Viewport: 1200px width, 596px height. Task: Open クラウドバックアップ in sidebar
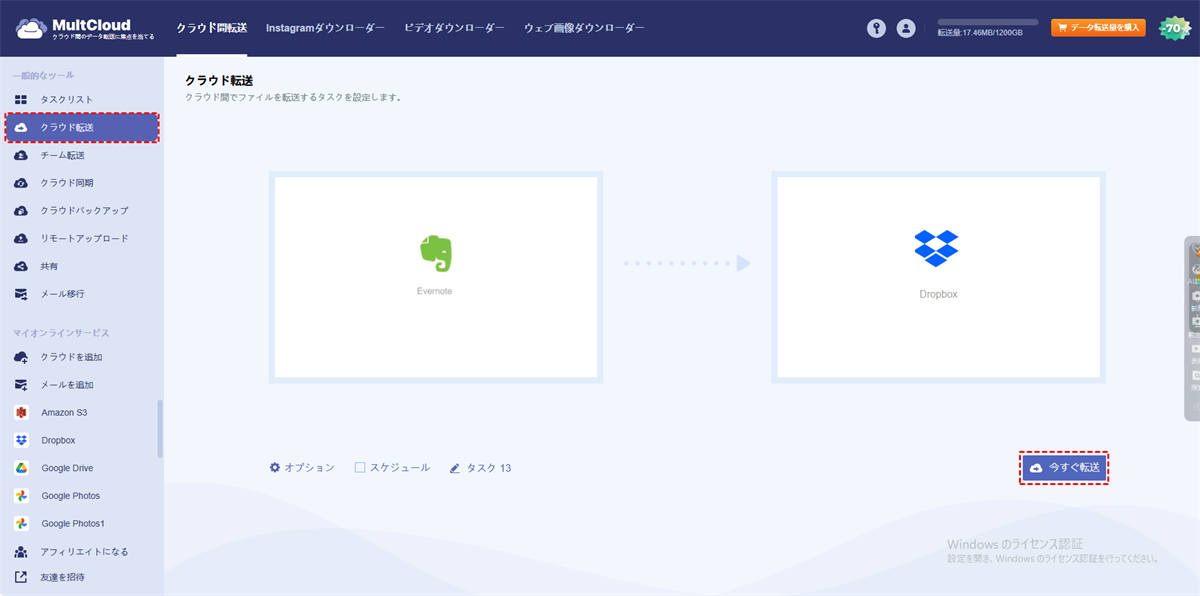[x=82, y=211]
